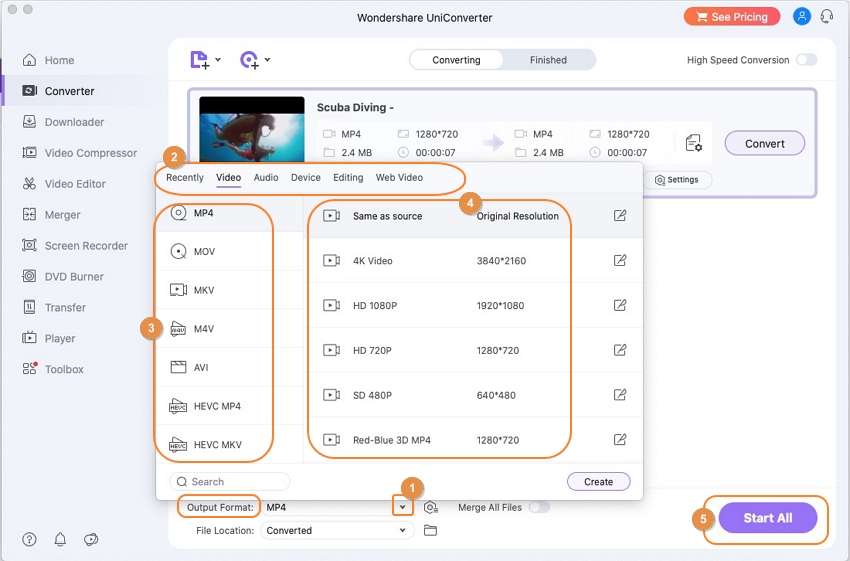Open the Video Compressor tool

tap(79, 153)
